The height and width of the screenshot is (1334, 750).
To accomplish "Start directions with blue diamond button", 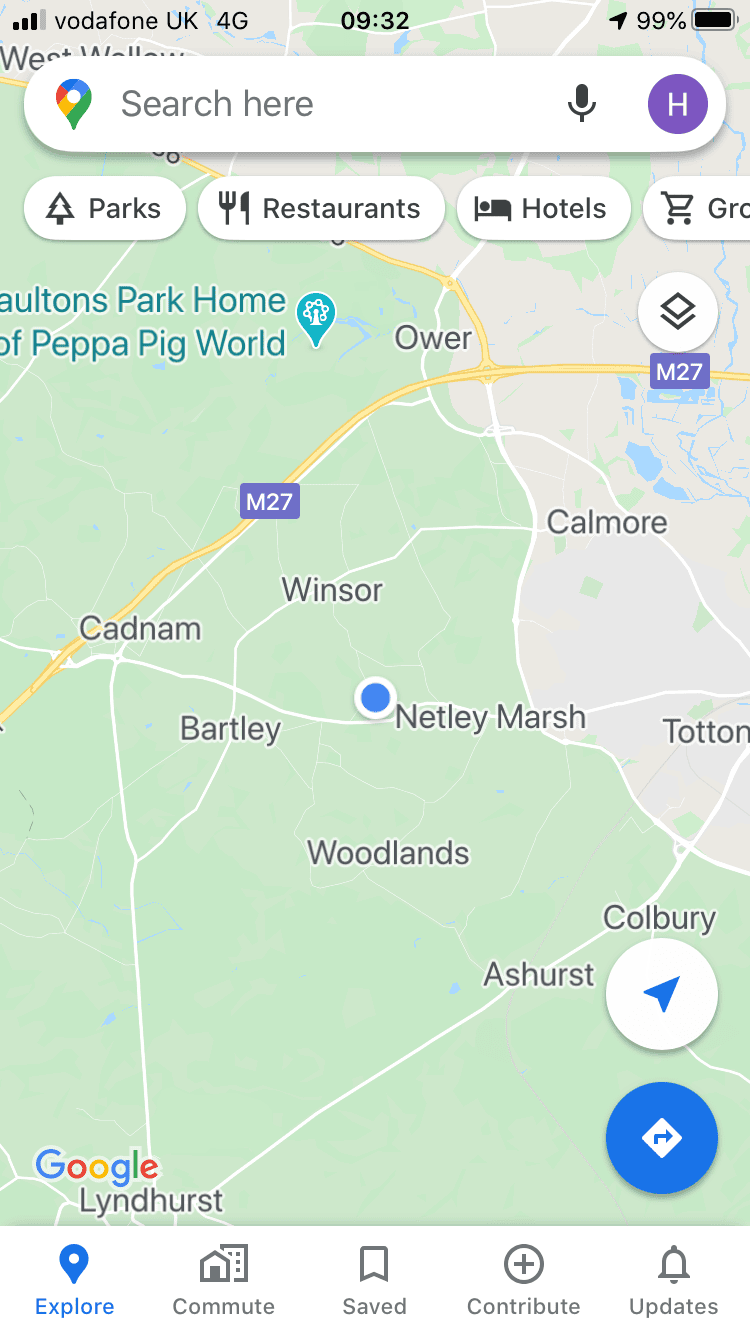I will pyautogui.click(x=662, y=1138).
